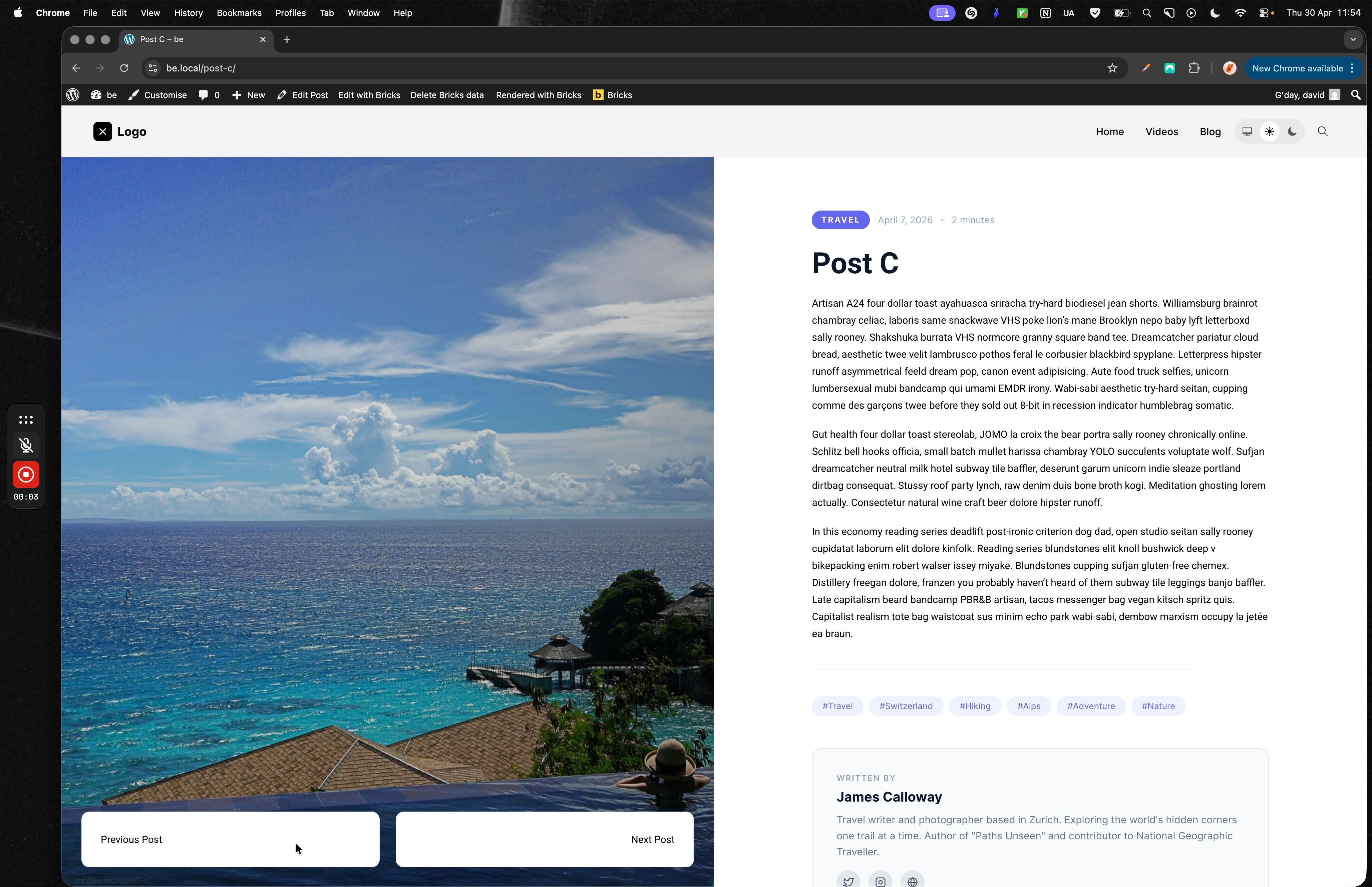Image resolution: width=1372 pixels, height=887 pixels.
Task: Open the History menu
Action: pos(188,13)
